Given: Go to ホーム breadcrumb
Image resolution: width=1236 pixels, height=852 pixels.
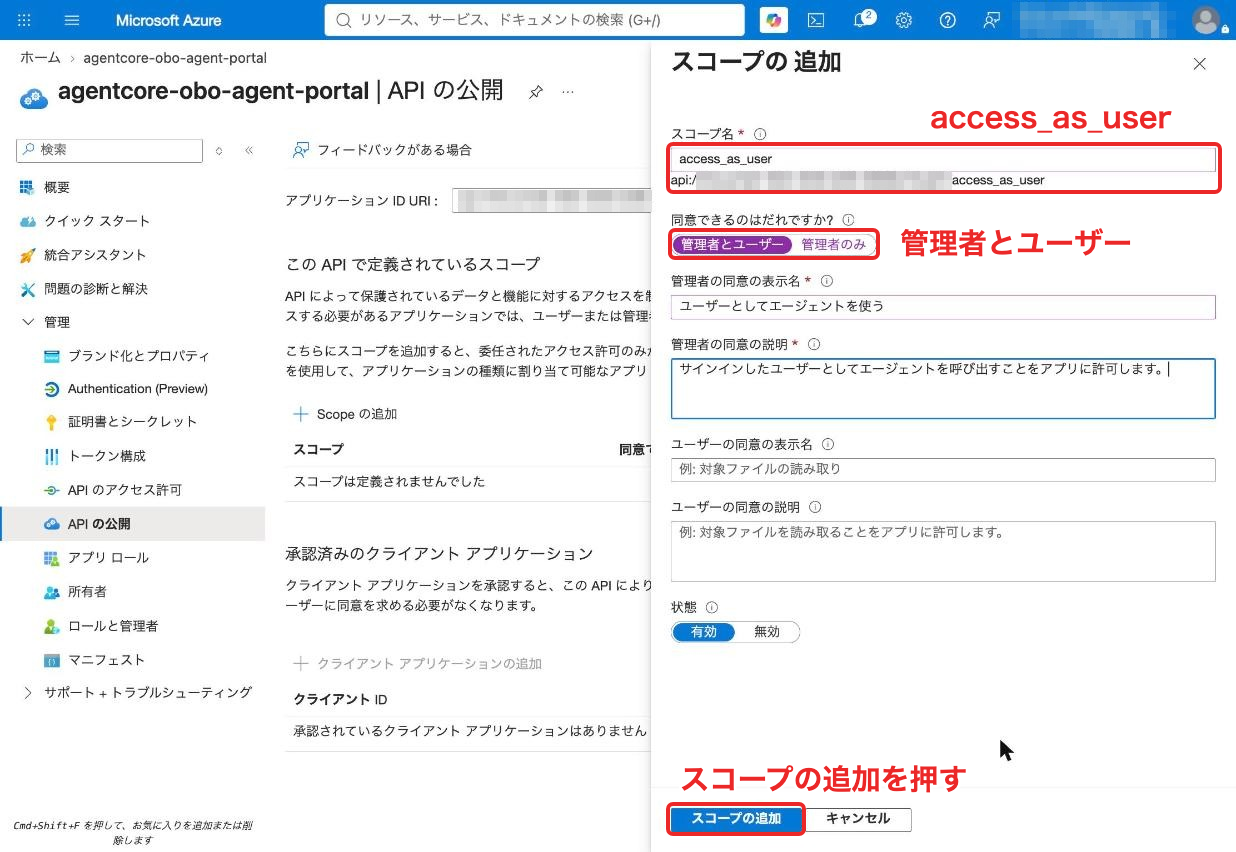Looking at the screenshot, I should point(40,58).
